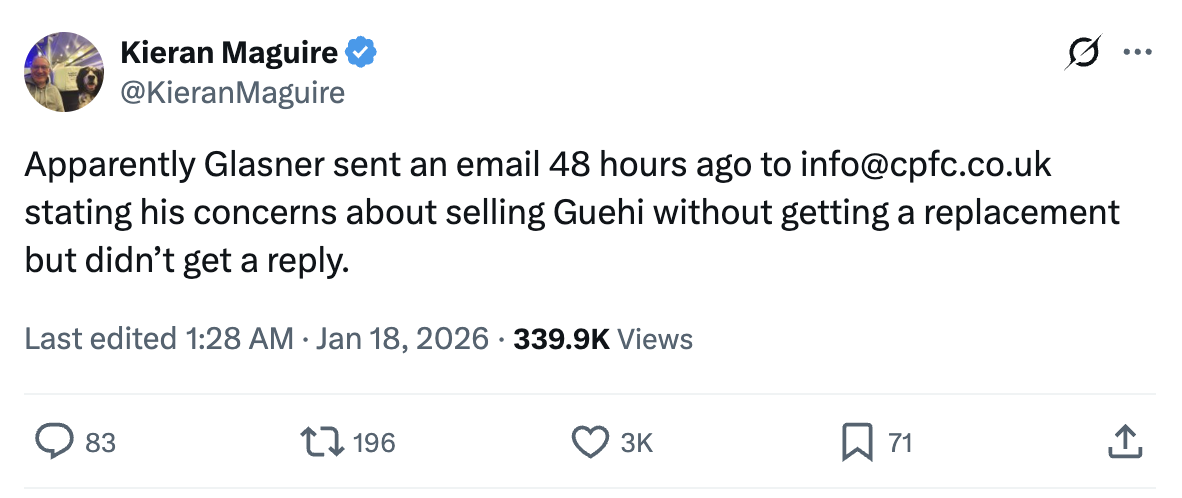
Task: Bookmark the tweet with the bookmark icon
Action: (x=856, y=441)
